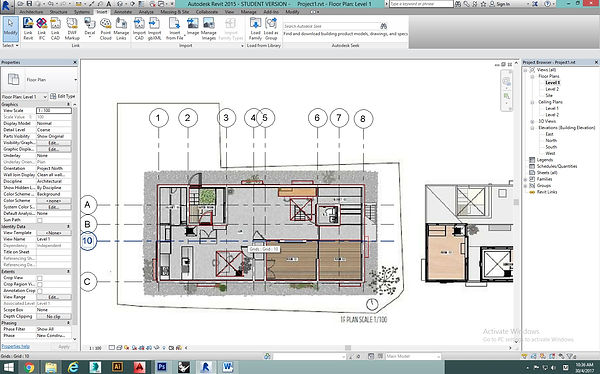Open the Manage ribbon tab
Screen dimensions: 600x374
click(248, 12)
